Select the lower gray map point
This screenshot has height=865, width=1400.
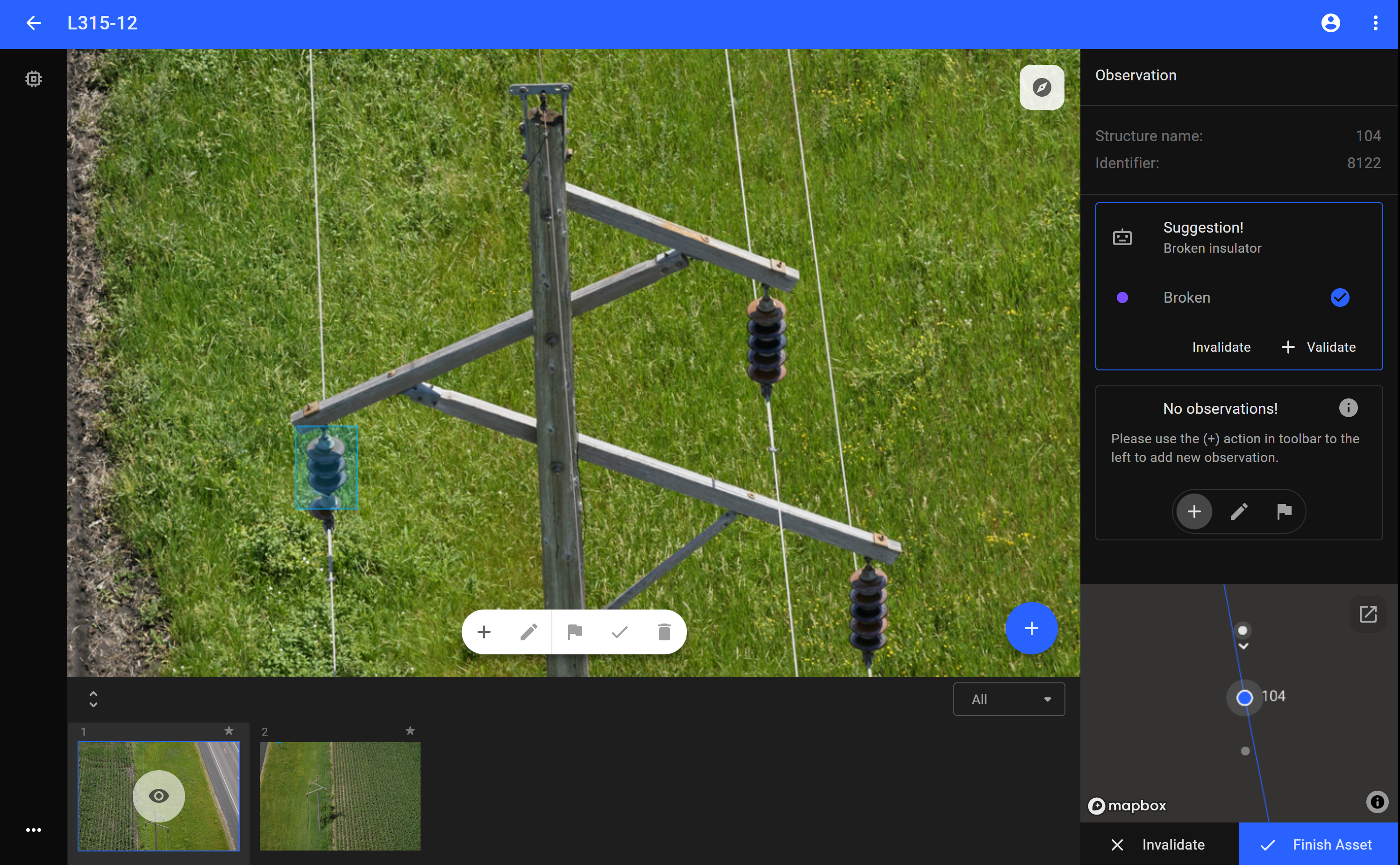(x=1245, y=751)
